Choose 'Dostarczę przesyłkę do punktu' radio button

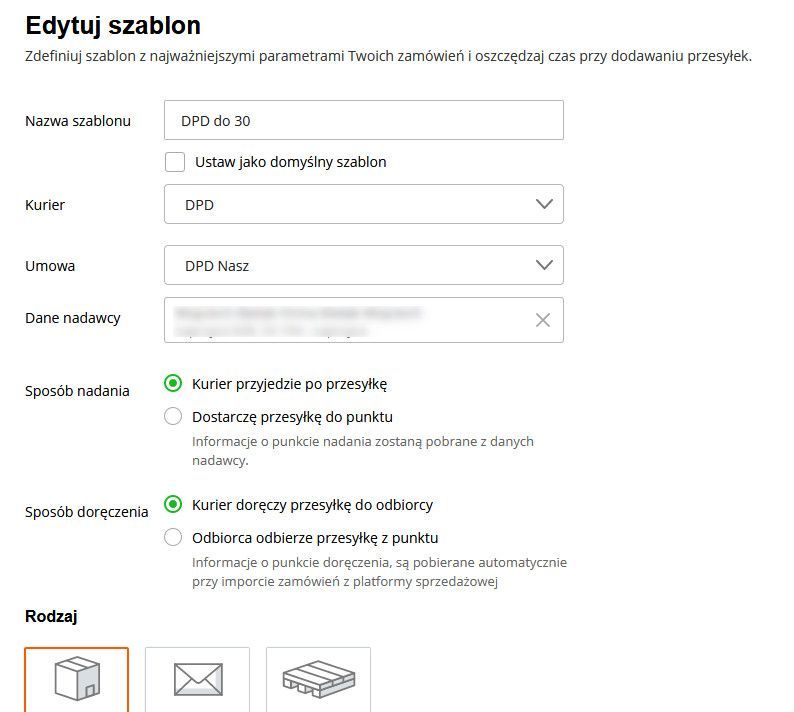pos(173,416)
